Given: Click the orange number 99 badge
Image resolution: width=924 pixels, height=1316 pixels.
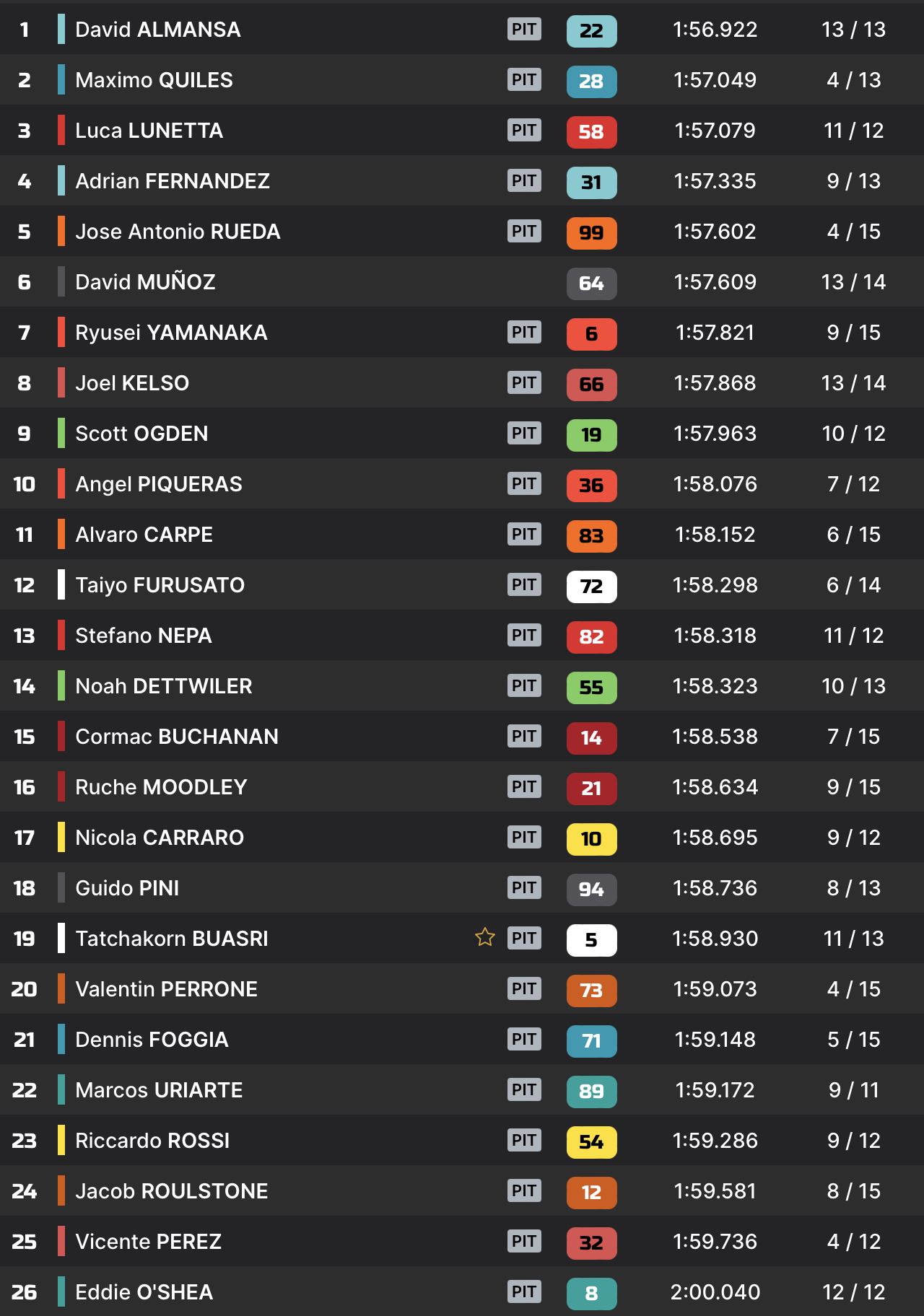Looking at the screenshot, I should (591, 233).
